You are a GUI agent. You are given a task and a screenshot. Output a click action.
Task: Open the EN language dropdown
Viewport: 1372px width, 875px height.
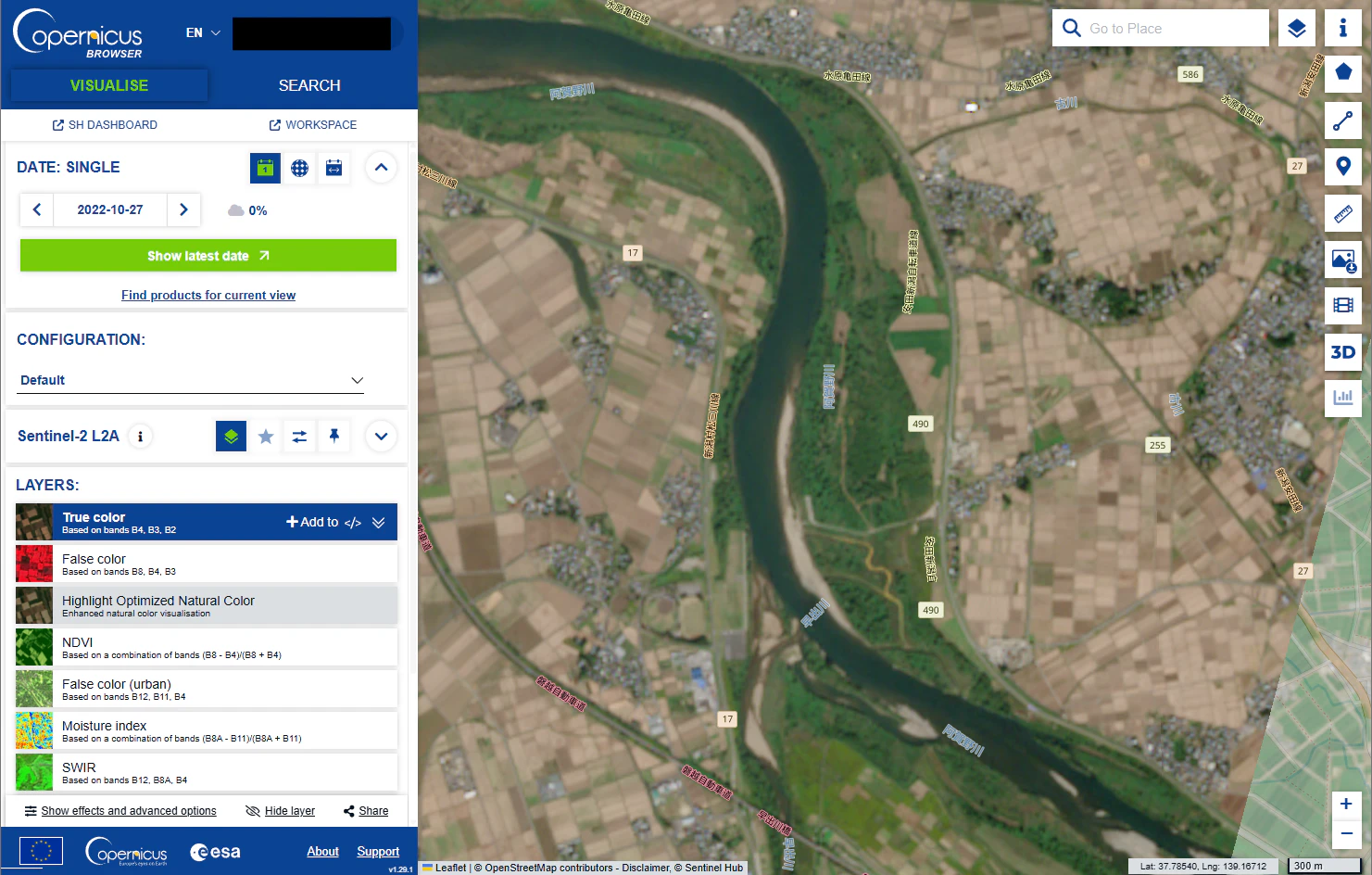point(203,32)
